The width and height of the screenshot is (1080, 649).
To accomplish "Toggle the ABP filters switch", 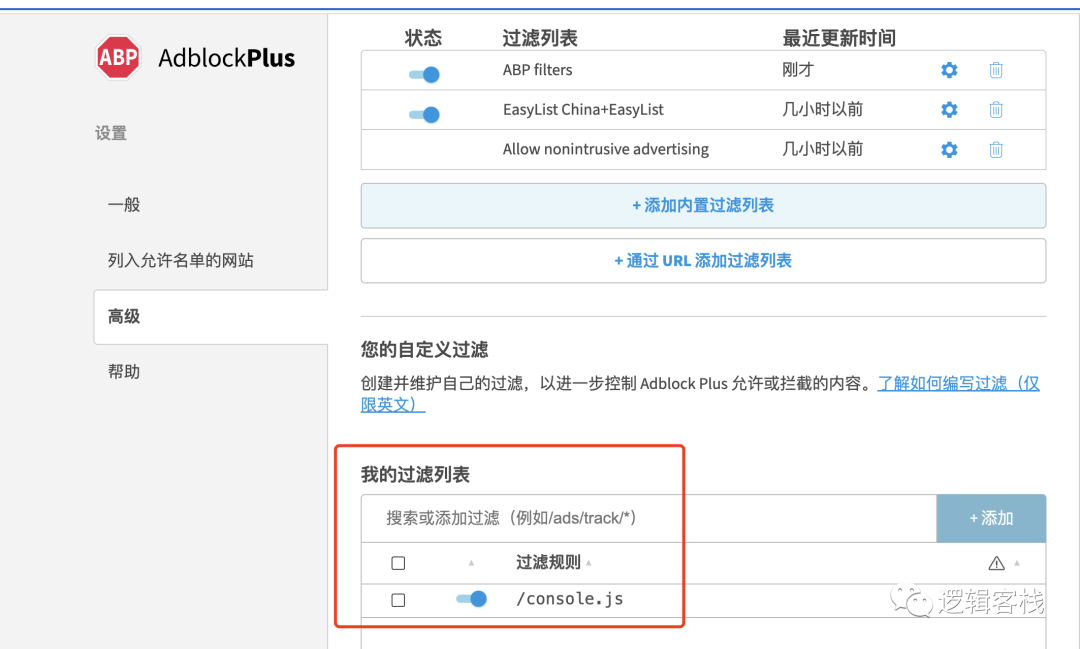I will [424, 74].
